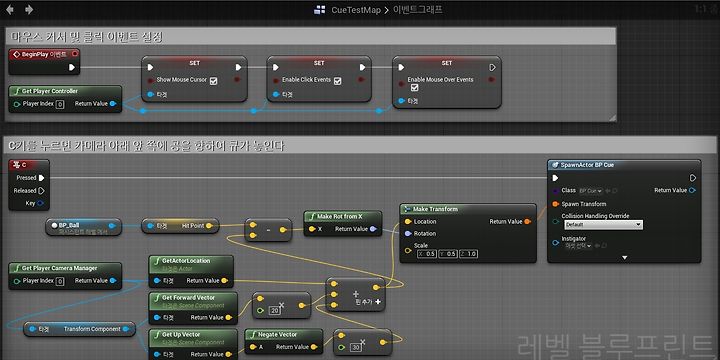Click the blueprint grid icon beside CueTestMap
This screenshot has height=360, width=720.
click(x=320, y=10)
